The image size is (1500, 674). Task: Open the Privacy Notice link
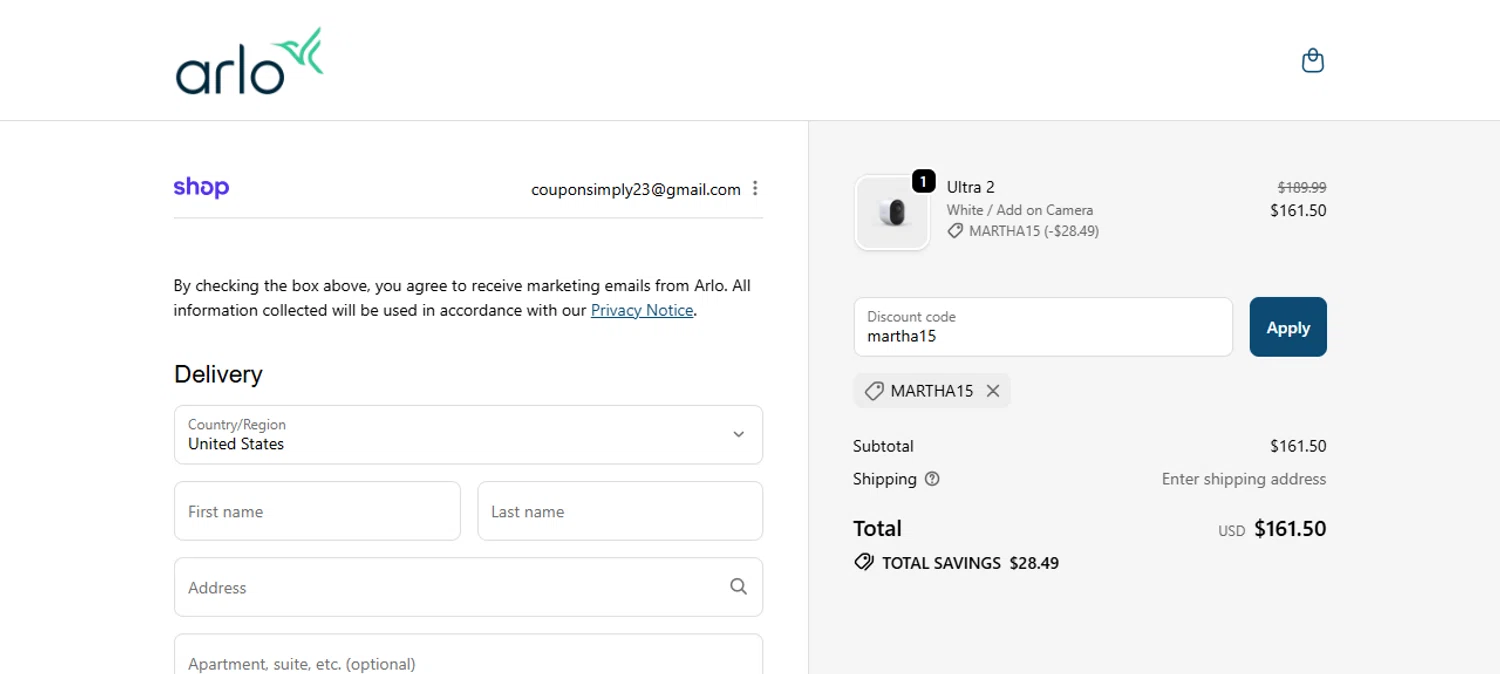tap(642, 310)
